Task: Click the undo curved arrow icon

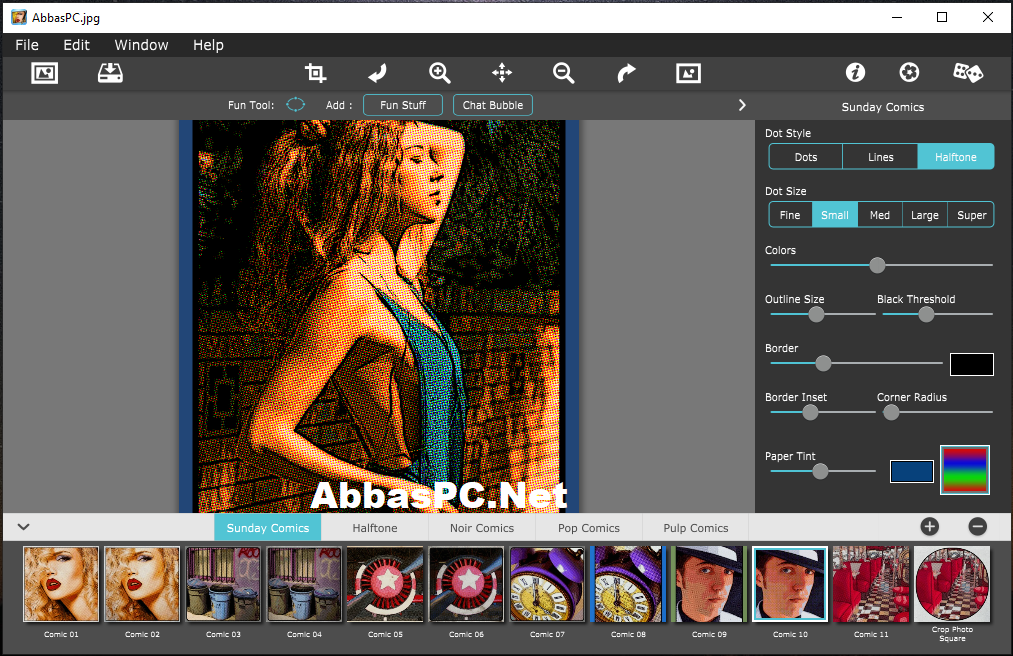Action: 377,73
